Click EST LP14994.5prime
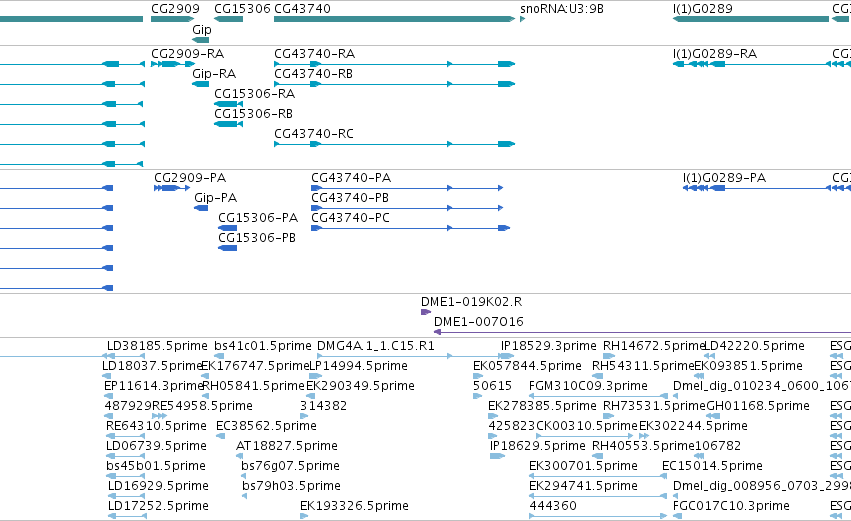Image resolution: width=851 pixels, height=521 pixels. pos(358,366)
